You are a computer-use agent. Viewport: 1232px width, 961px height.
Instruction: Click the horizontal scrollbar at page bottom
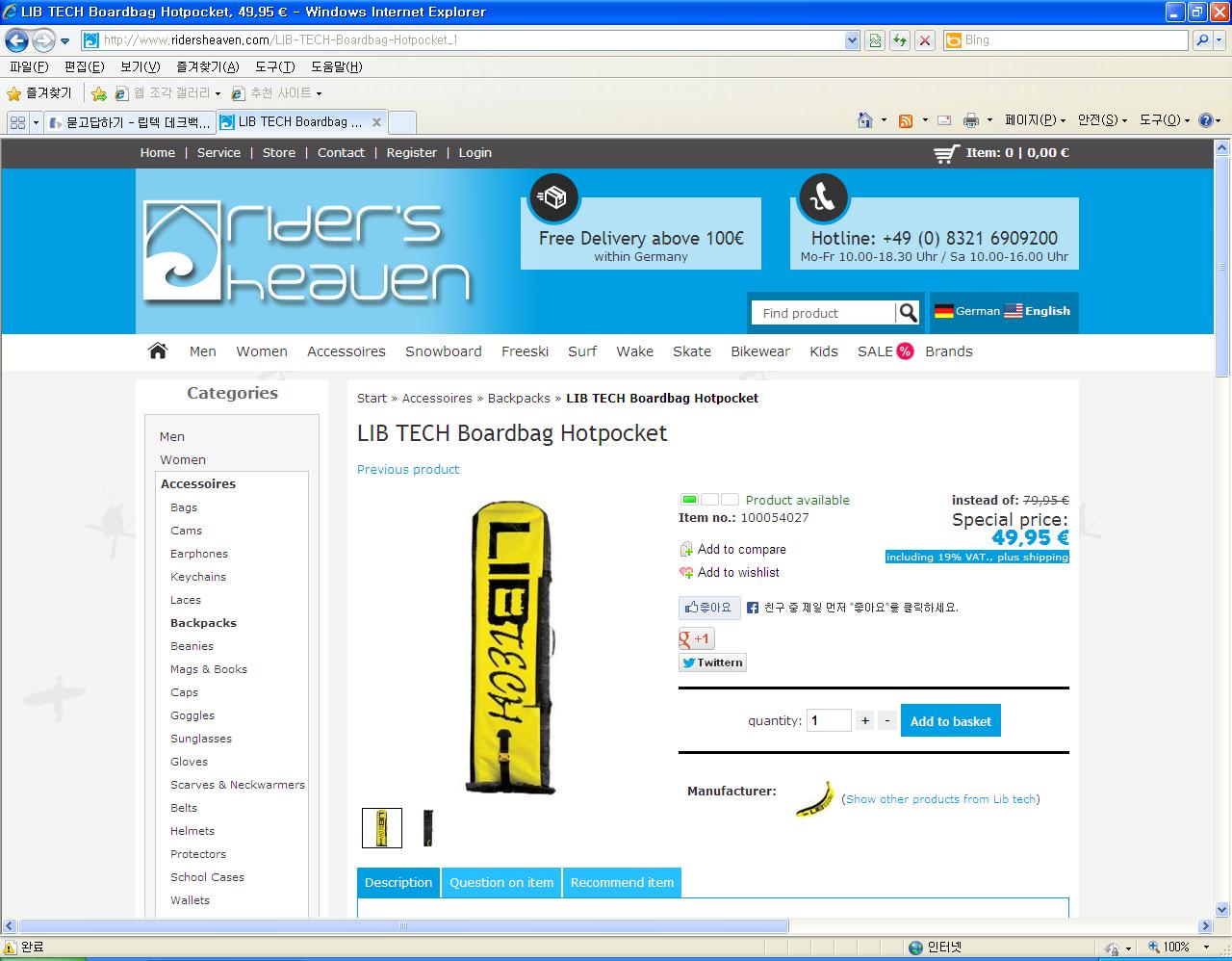[404, 926]
